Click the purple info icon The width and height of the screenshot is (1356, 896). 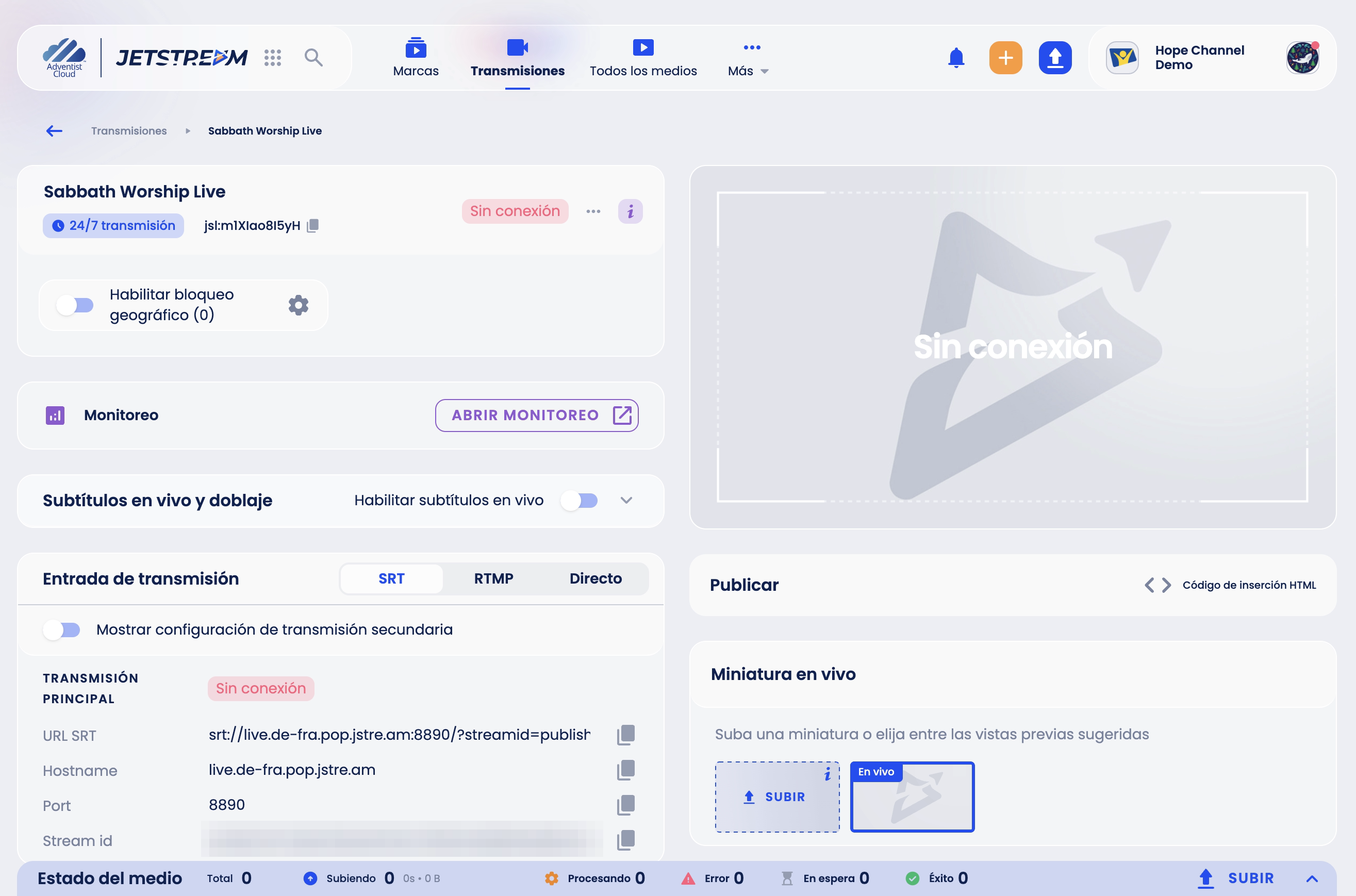tap(630, 211)
